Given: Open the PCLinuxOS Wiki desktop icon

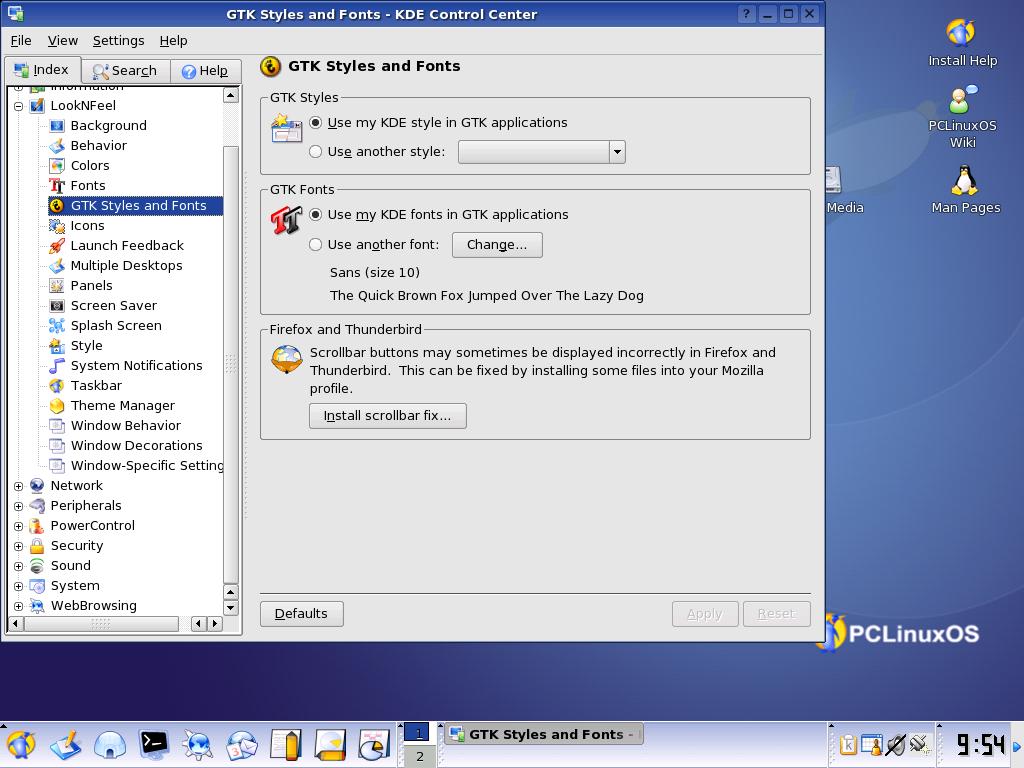Looking at the screenshot, I should pos(961,99).
